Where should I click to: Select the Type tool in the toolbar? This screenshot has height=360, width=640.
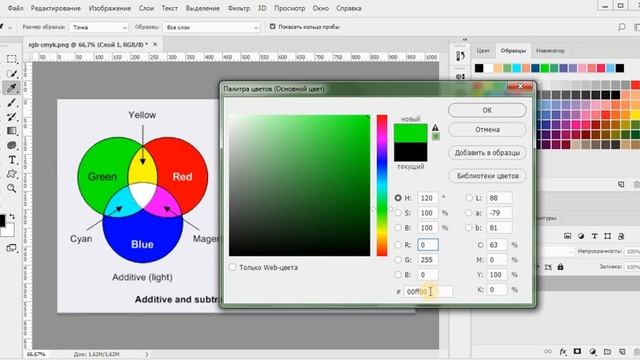pos(11,160)
